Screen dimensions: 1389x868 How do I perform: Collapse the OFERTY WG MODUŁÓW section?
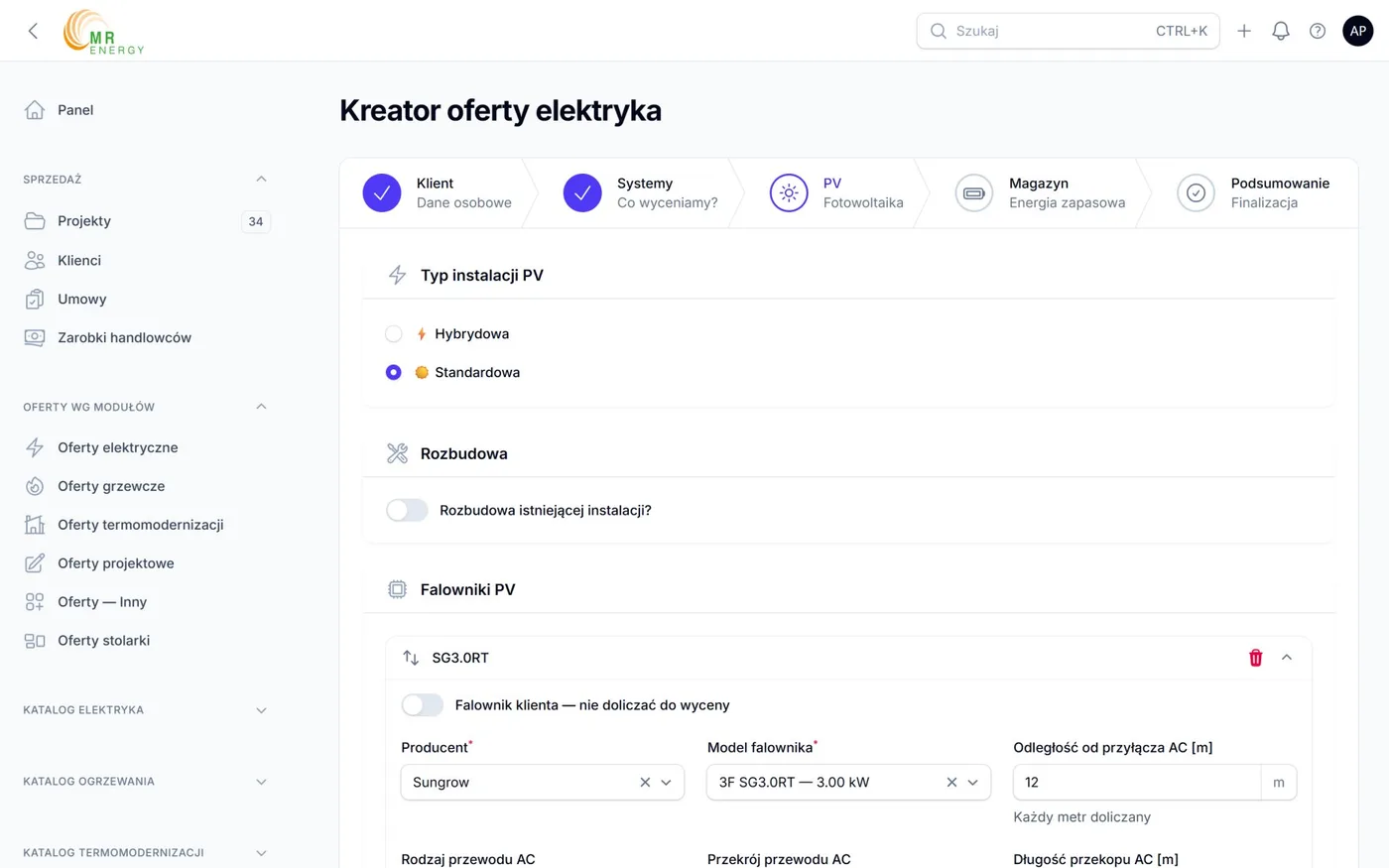click(261, 407)
